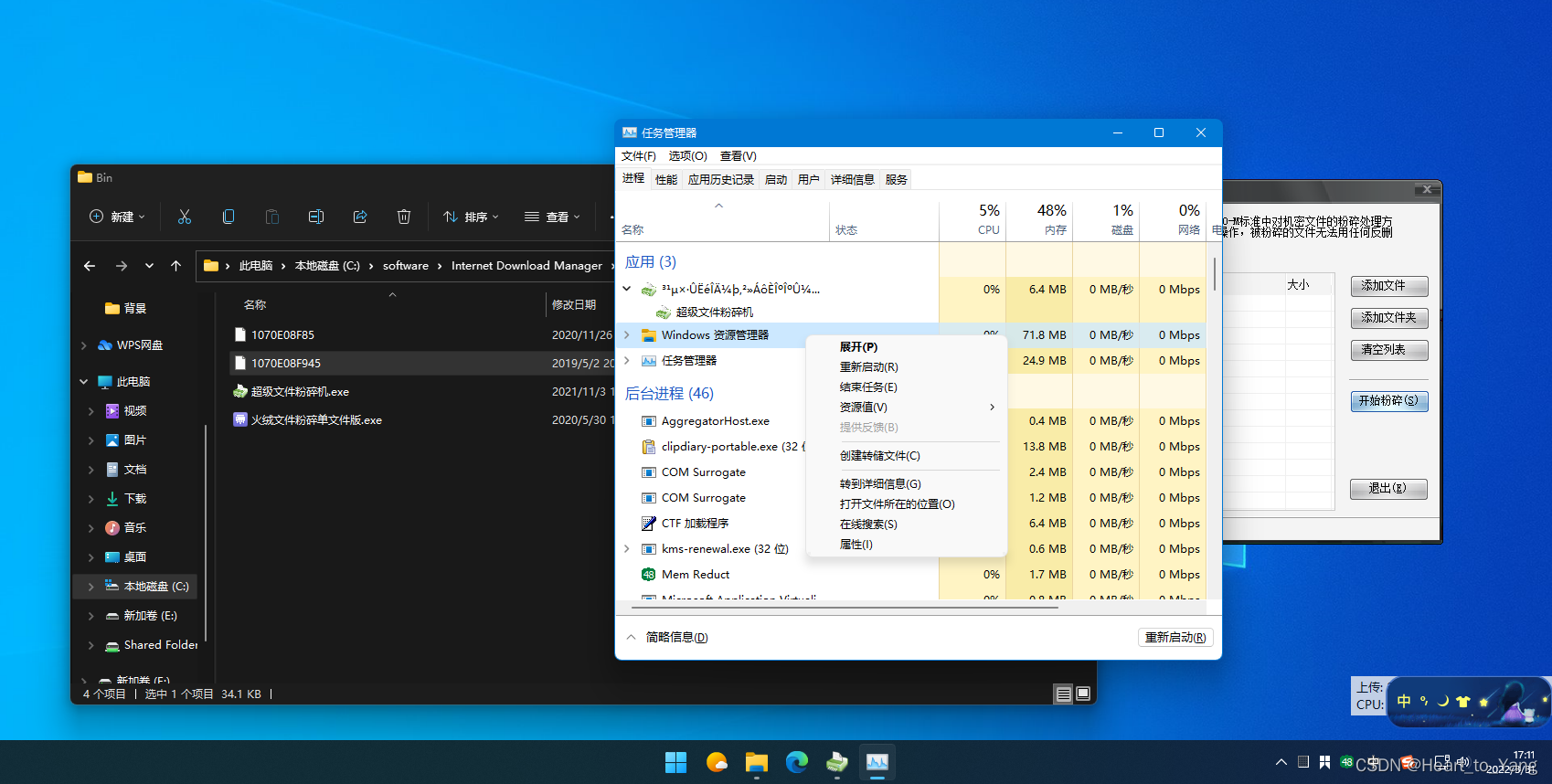The image size is (1552, 784).
Task: Switch to 应用历史记录 tab
Action: [x=721, y=180]
